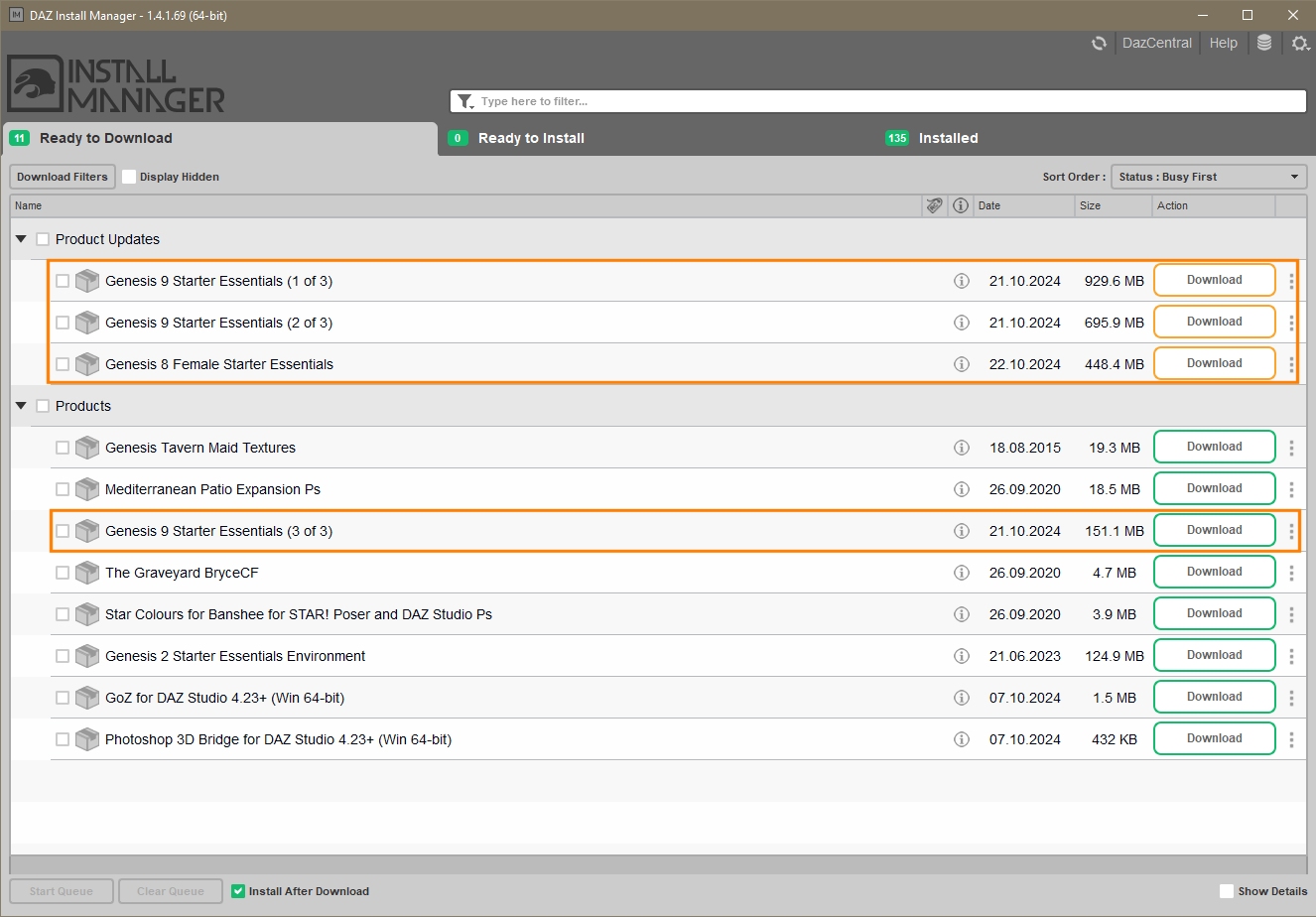Uncheck Install After Download
This screenshot has width=1316, height=917.
tap(238, 891)
